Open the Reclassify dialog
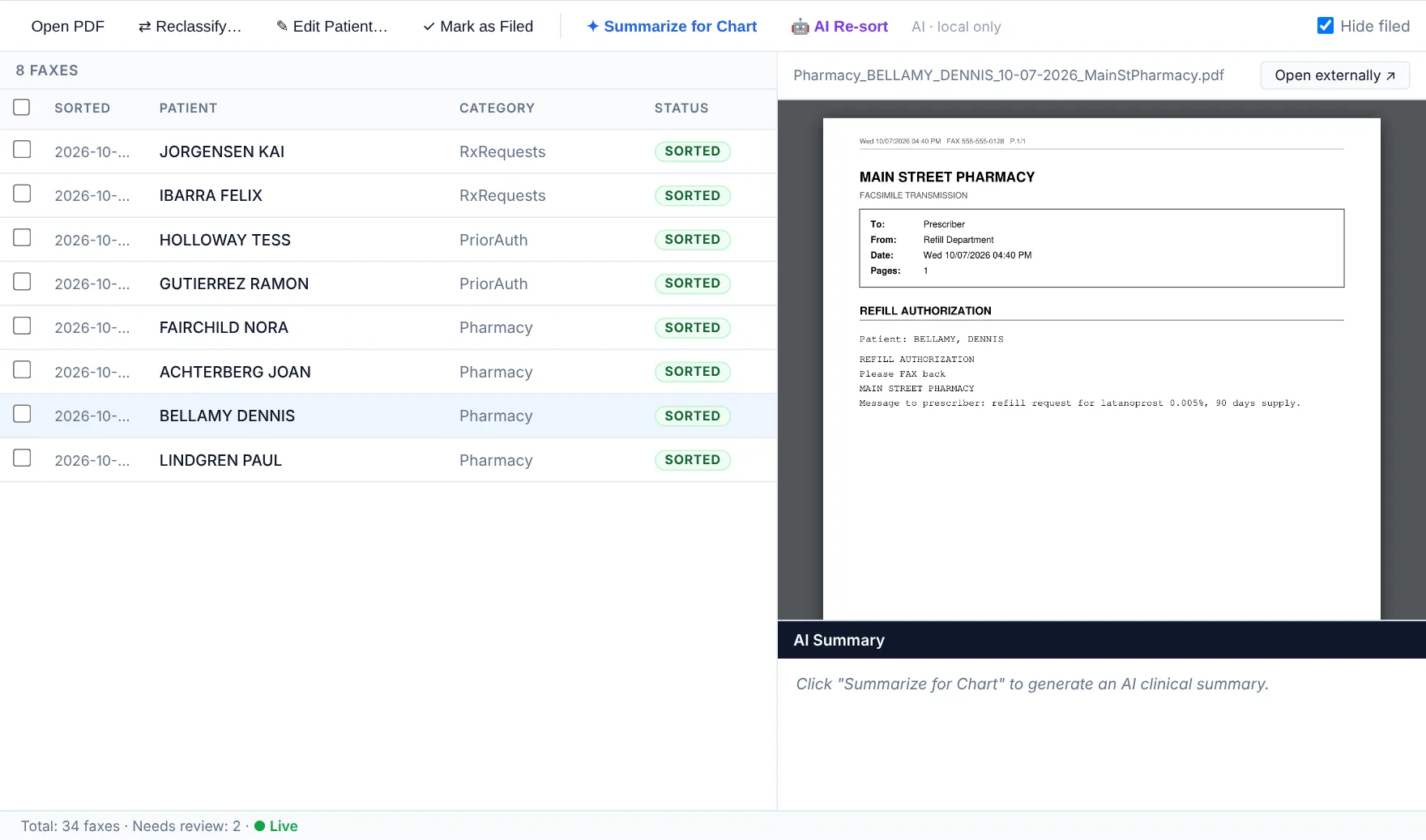This screenshot has height=840, width=1426. click(190, 26)
